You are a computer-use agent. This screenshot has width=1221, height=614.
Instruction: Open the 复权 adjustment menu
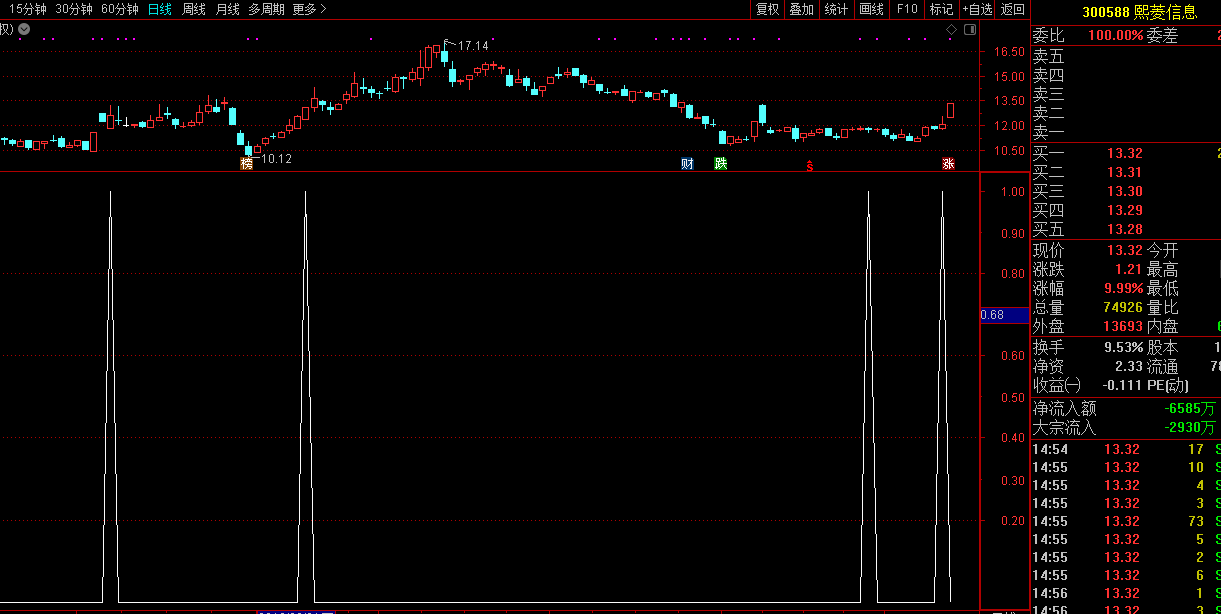tap(767, 9)
